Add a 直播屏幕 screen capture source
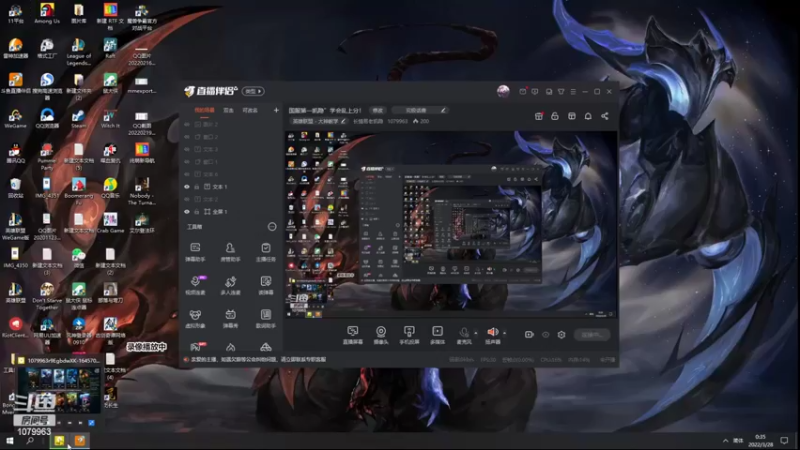 coord(353,335)
